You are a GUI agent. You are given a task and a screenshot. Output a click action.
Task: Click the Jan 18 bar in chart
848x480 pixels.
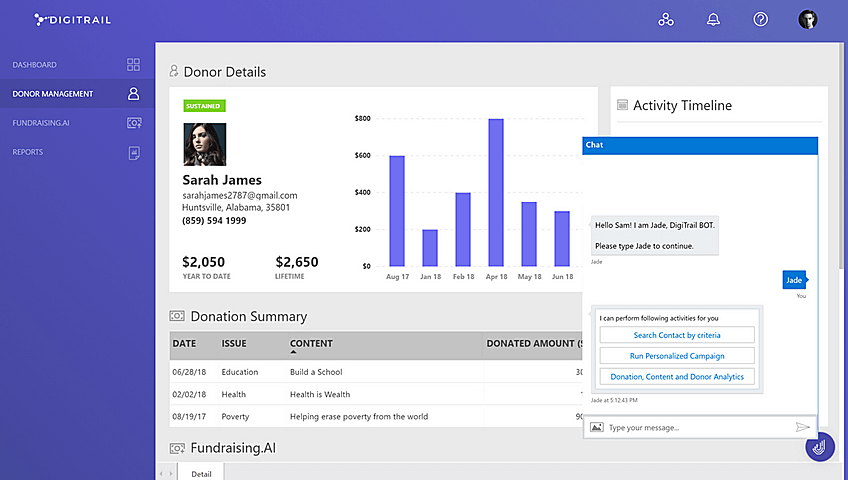pos(430,248)
